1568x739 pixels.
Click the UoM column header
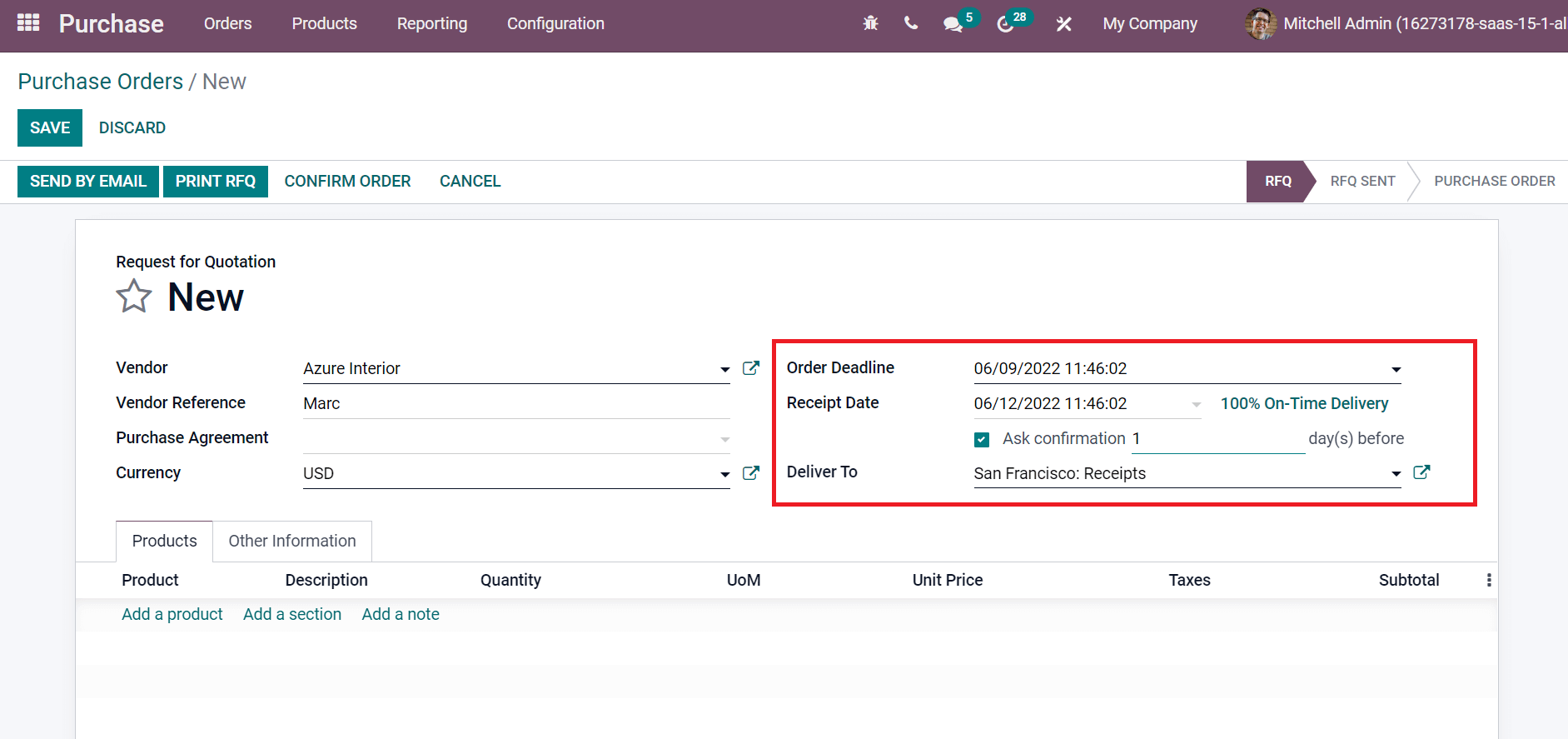(x=744, y=580)
